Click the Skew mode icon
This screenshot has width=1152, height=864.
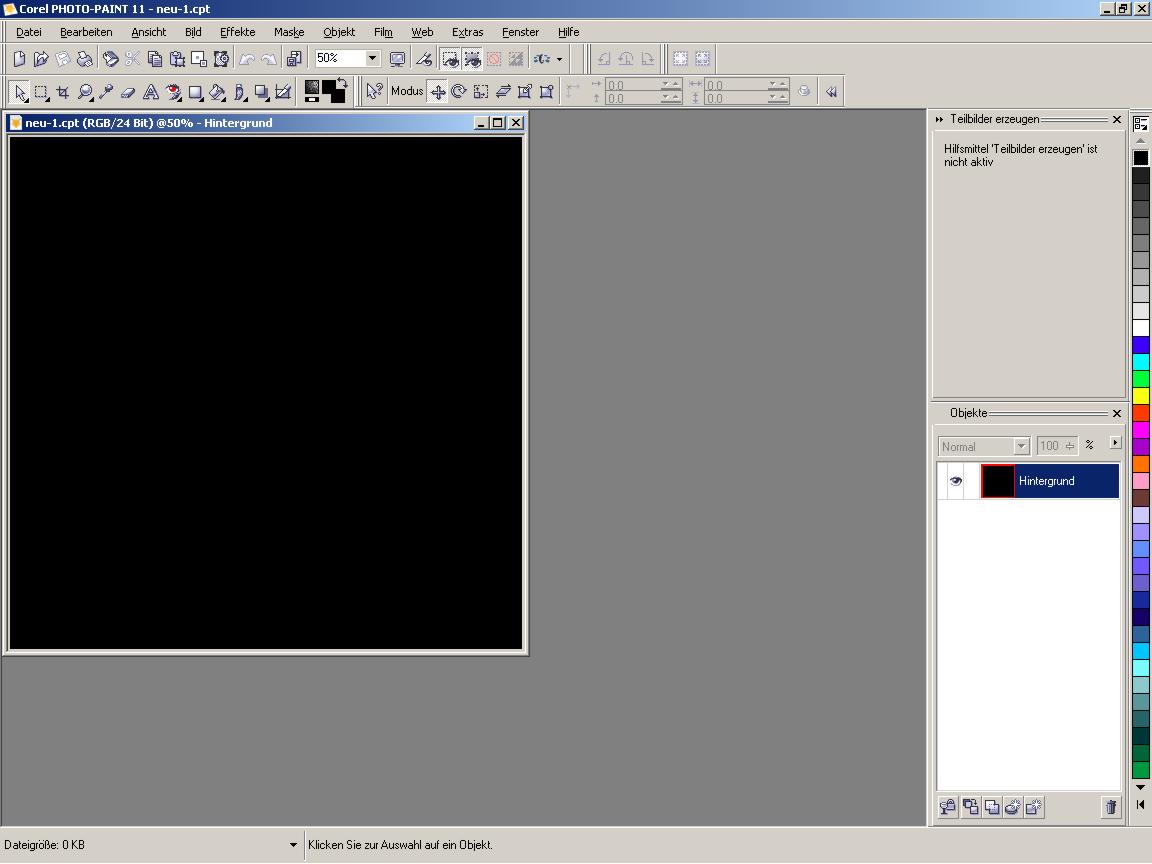tap(503, 91)
